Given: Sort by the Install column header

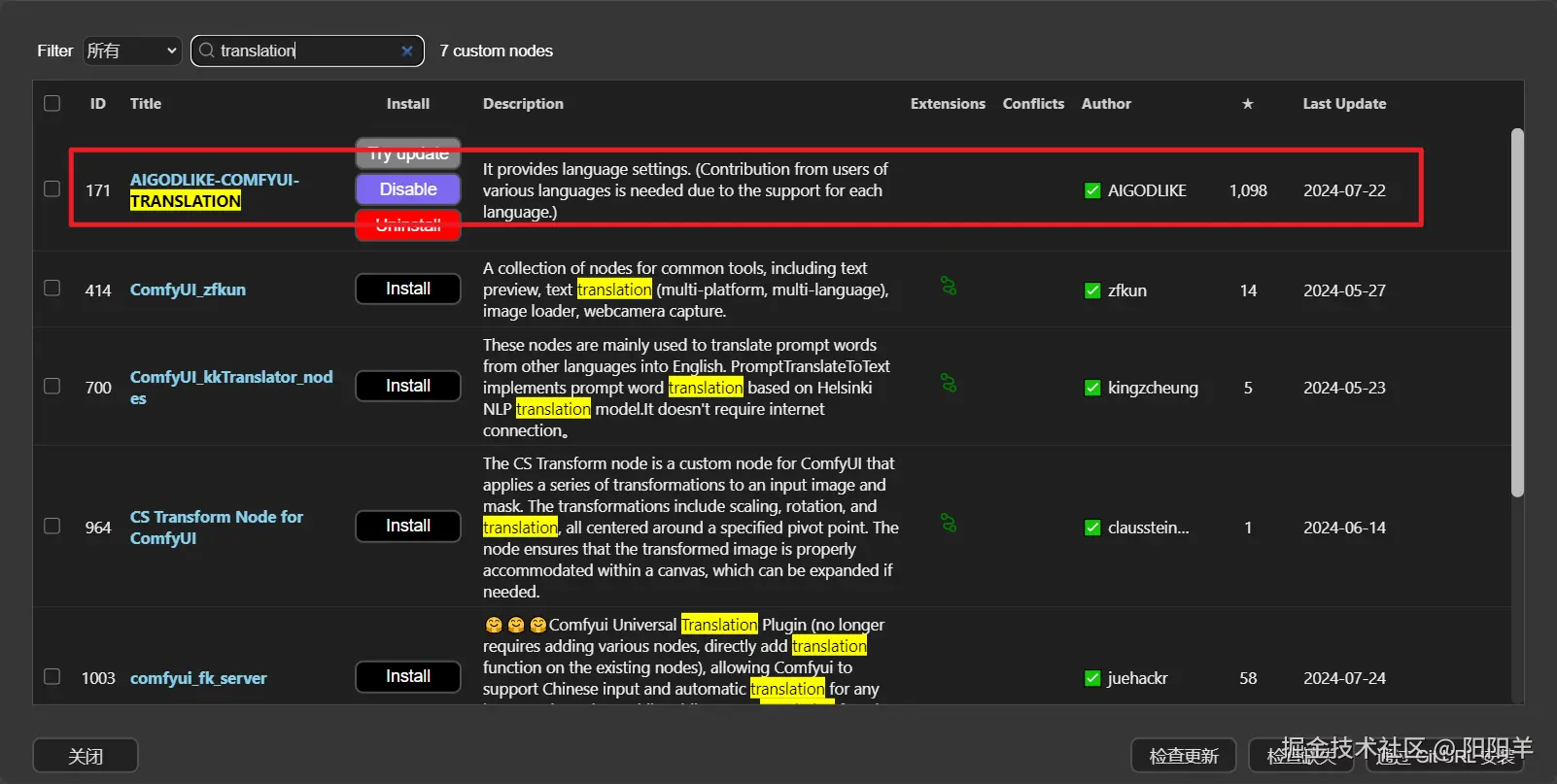Looking at the screenshot, I should [x=408, y=104].
